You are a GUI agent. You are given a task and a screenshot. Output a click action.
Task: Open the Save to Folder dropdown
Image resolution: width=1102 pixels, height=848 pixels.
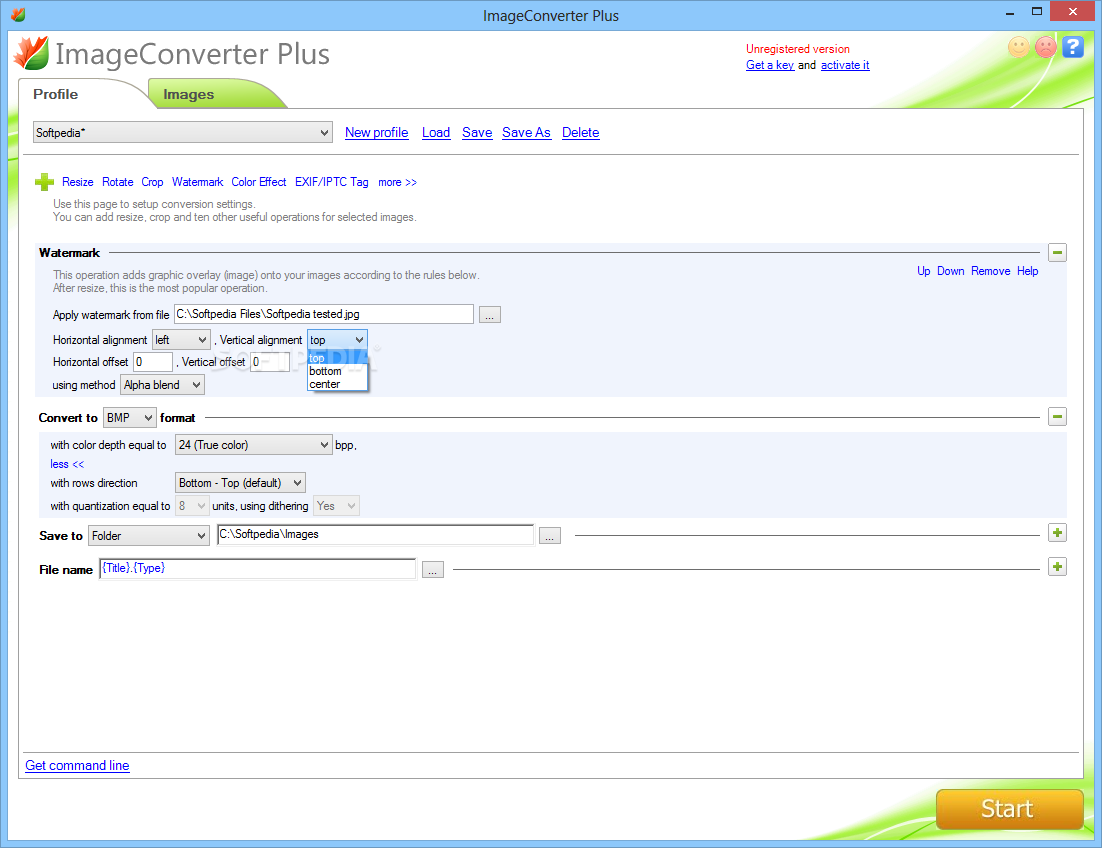149,536
